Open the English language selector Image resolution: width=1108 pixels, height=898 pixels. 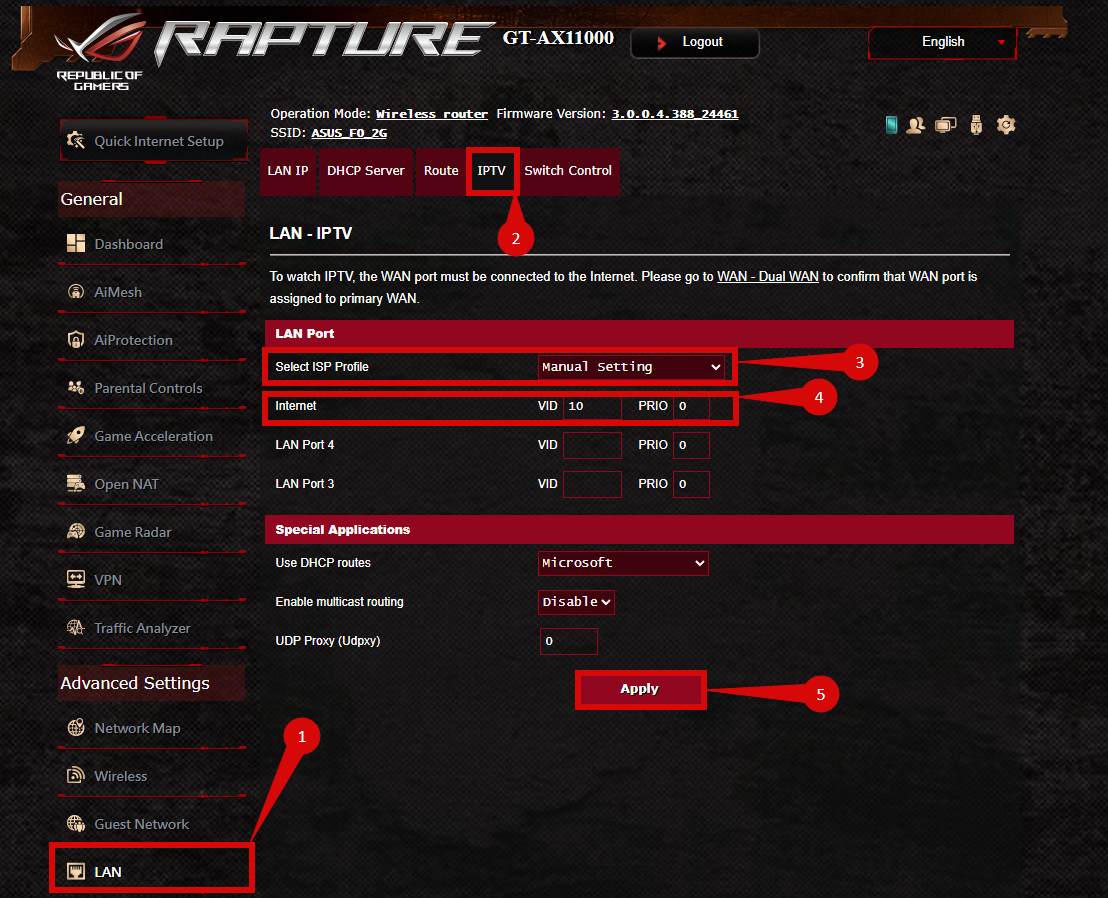point(943,42)
